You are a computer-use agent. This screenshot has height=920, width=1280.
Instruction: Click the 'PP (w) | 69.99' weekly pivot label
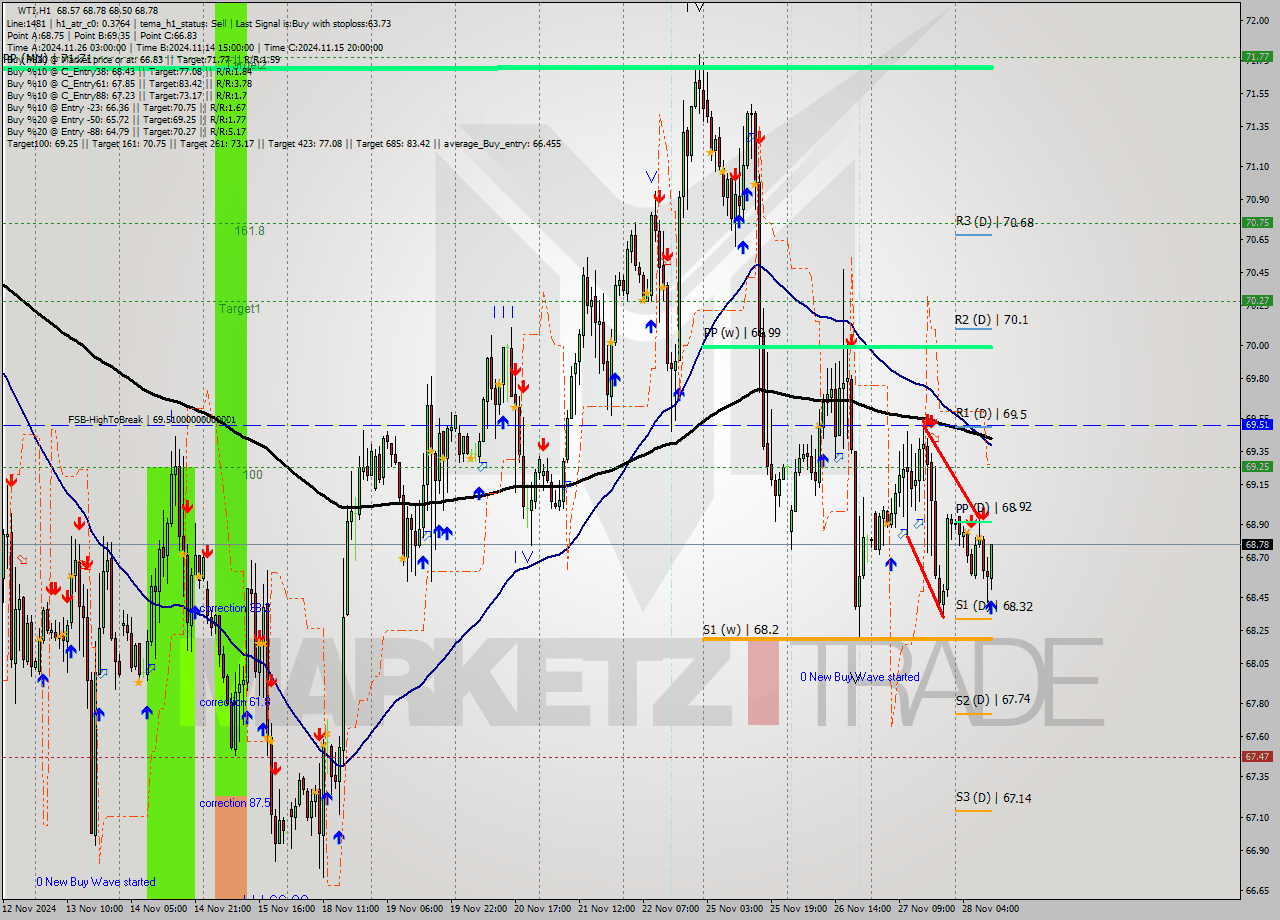pos(742,332)
